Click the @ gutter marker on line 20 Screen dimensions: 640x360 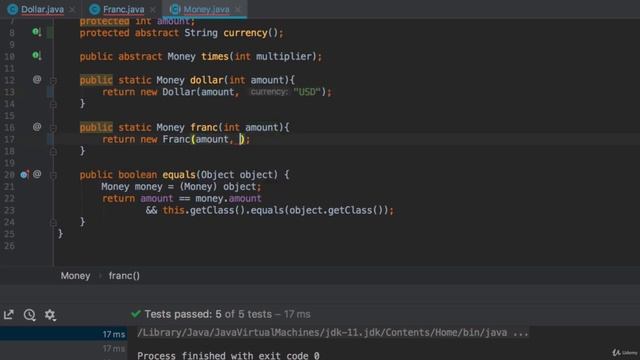tap(37, 174)
